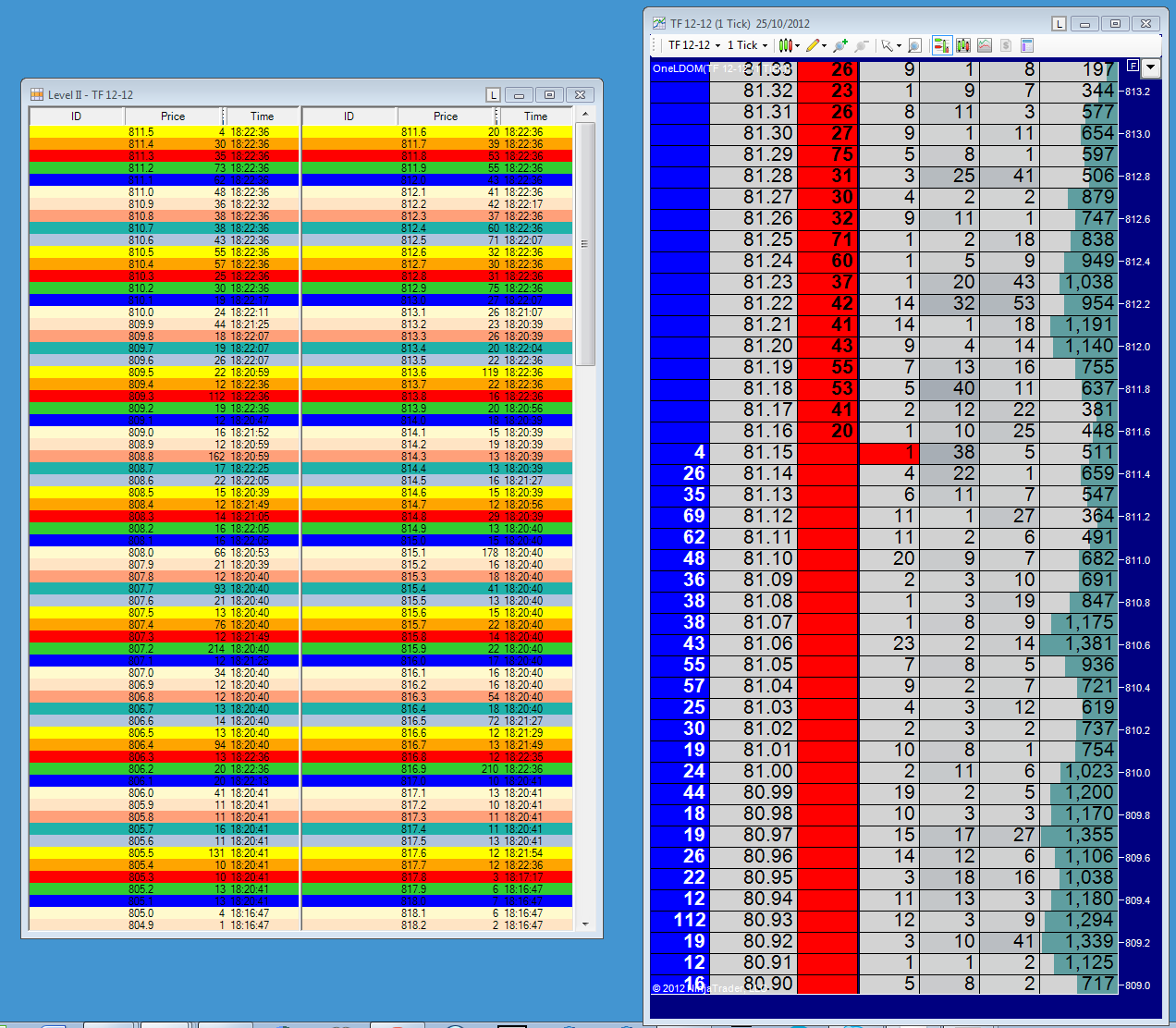The height and width of the screenshot is (1028, 1176).
Task: Click the zoom in magnifier with plus
Action: pyautogui.click(x=840, y=45)
